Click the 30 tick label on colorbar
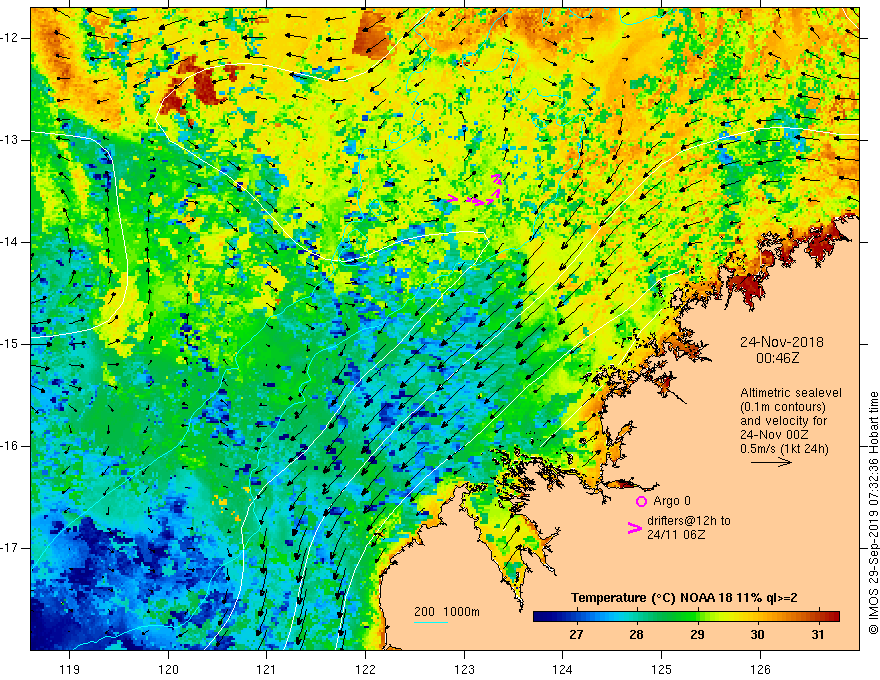The image size is (880, 680). click(758, 635)
